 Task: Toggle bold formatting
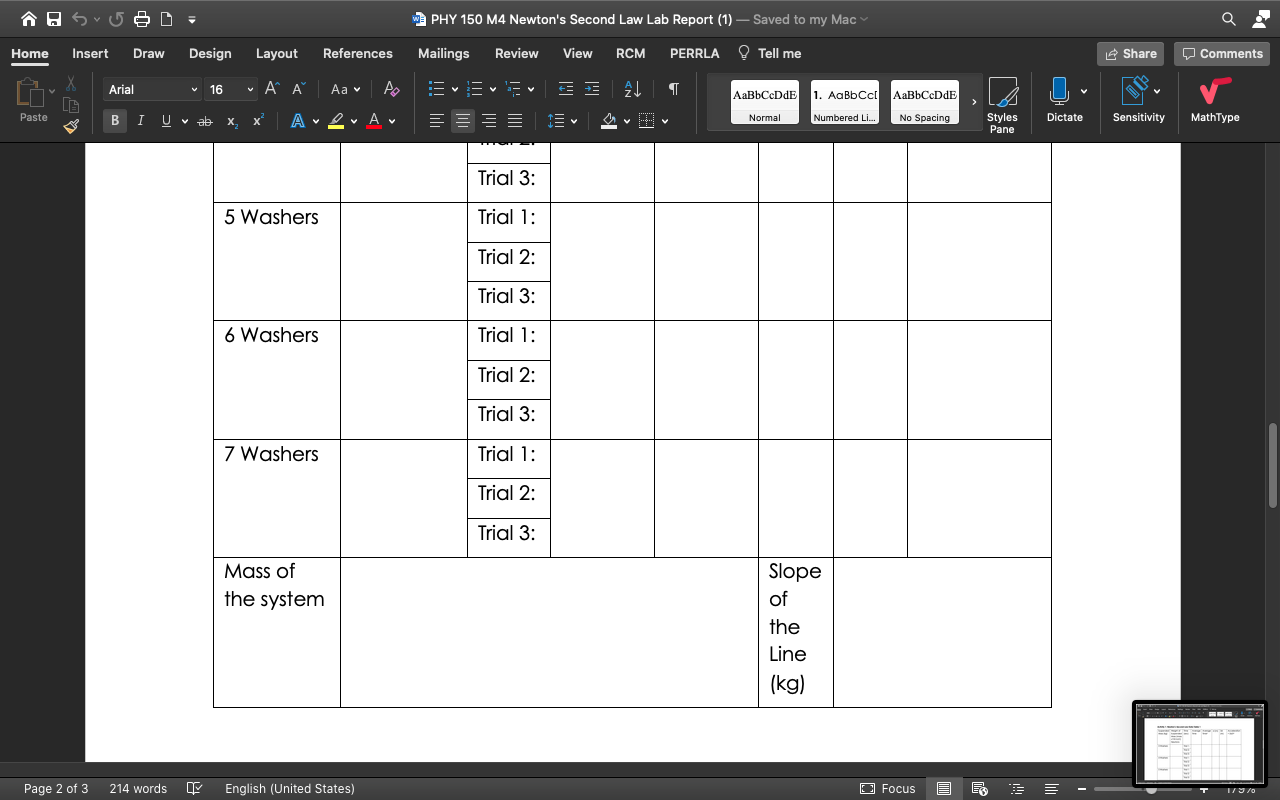(x=114, y=120)
